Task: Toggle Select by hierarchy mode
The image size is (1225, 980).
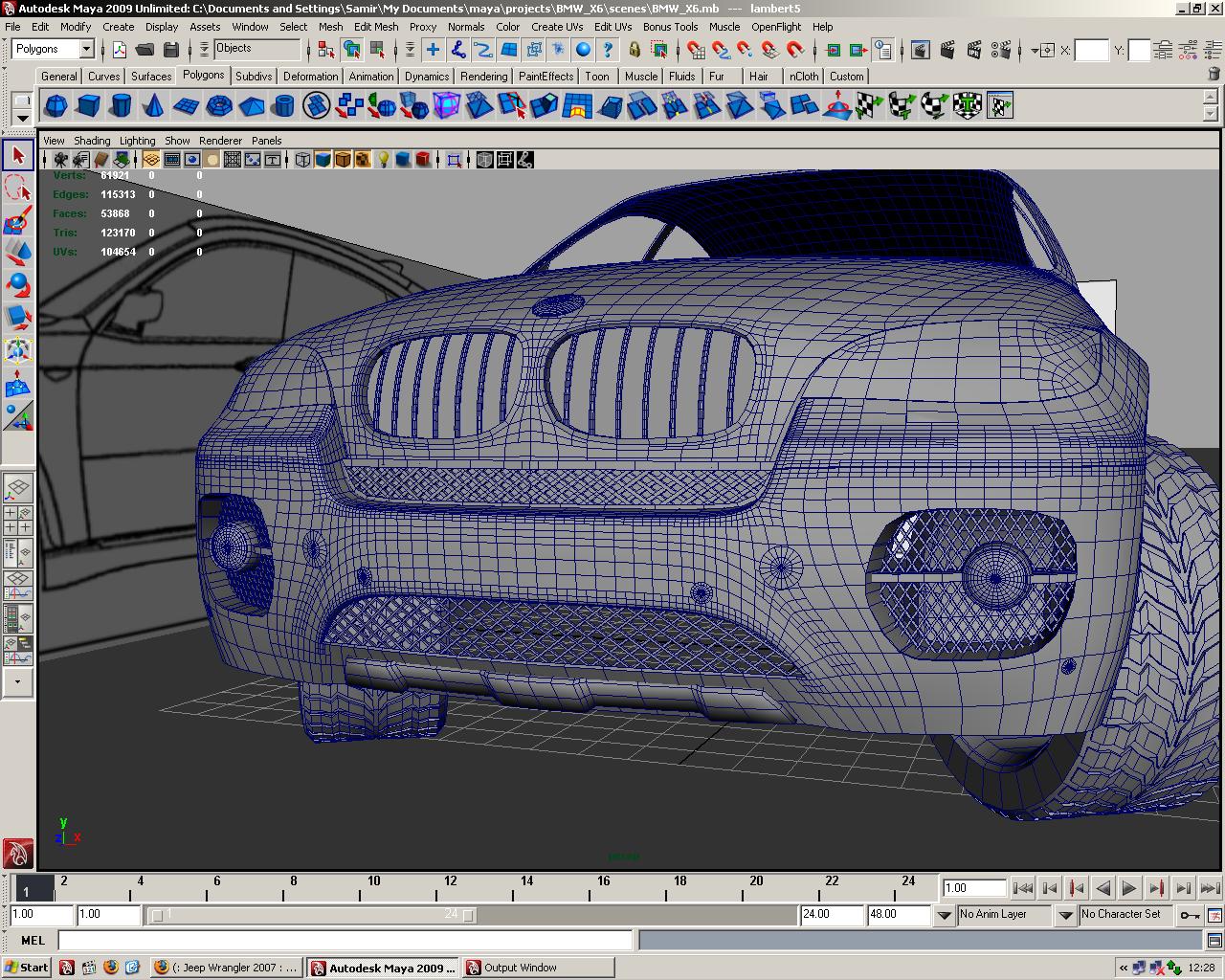Action: [325, 50]
